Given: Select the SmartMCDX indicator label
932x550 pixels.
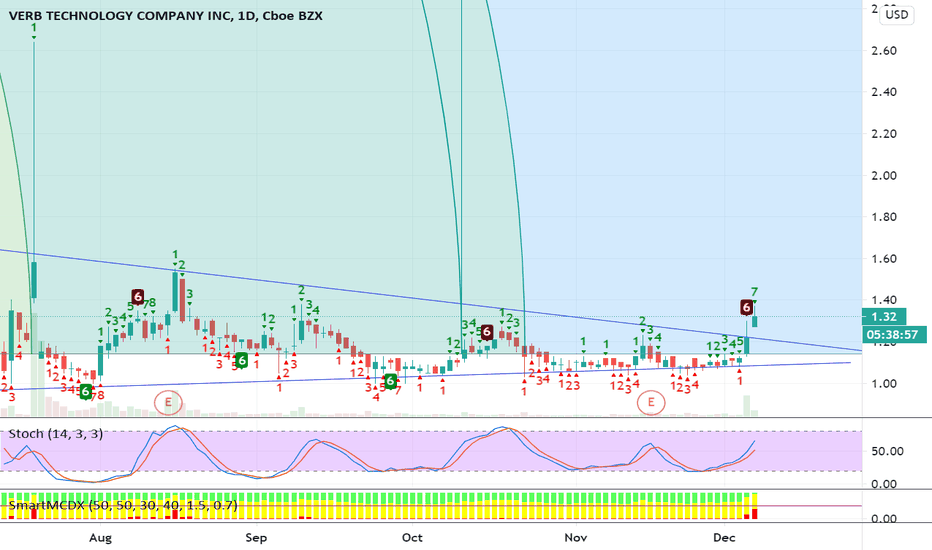Looking at the screenshot, I should 123,506.
